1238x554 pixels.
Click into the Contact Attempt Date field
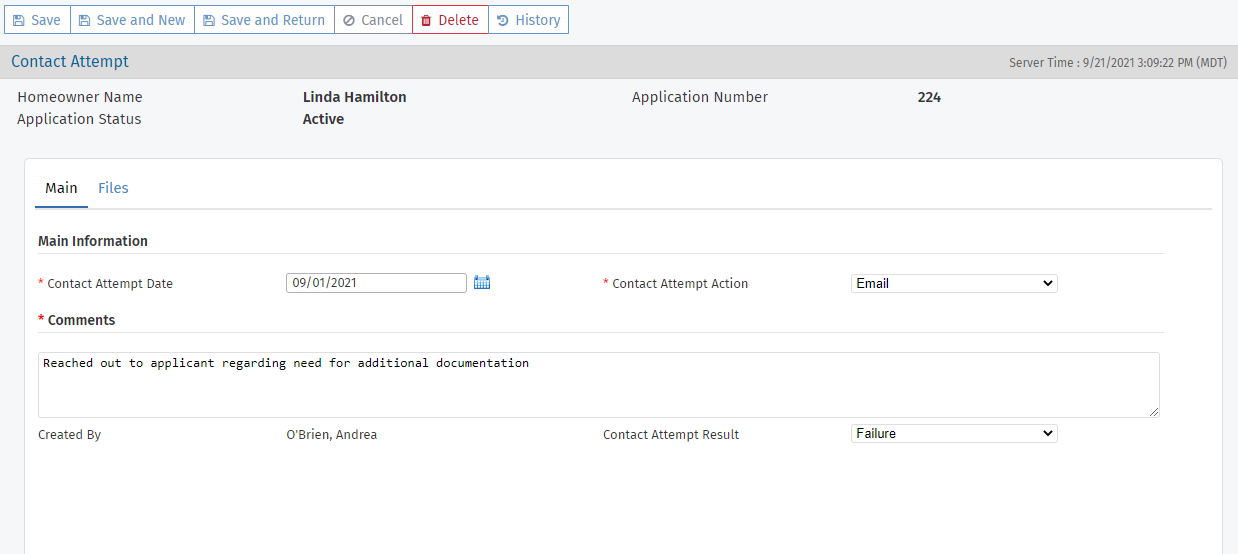pyautogui.click(x=375, y=283)
